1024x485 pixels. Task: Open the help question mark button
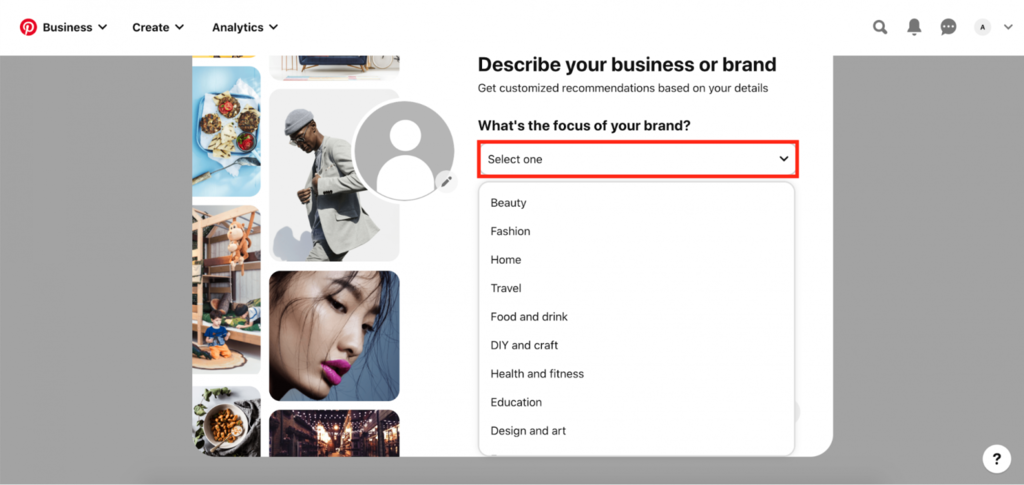click(997, 458)
